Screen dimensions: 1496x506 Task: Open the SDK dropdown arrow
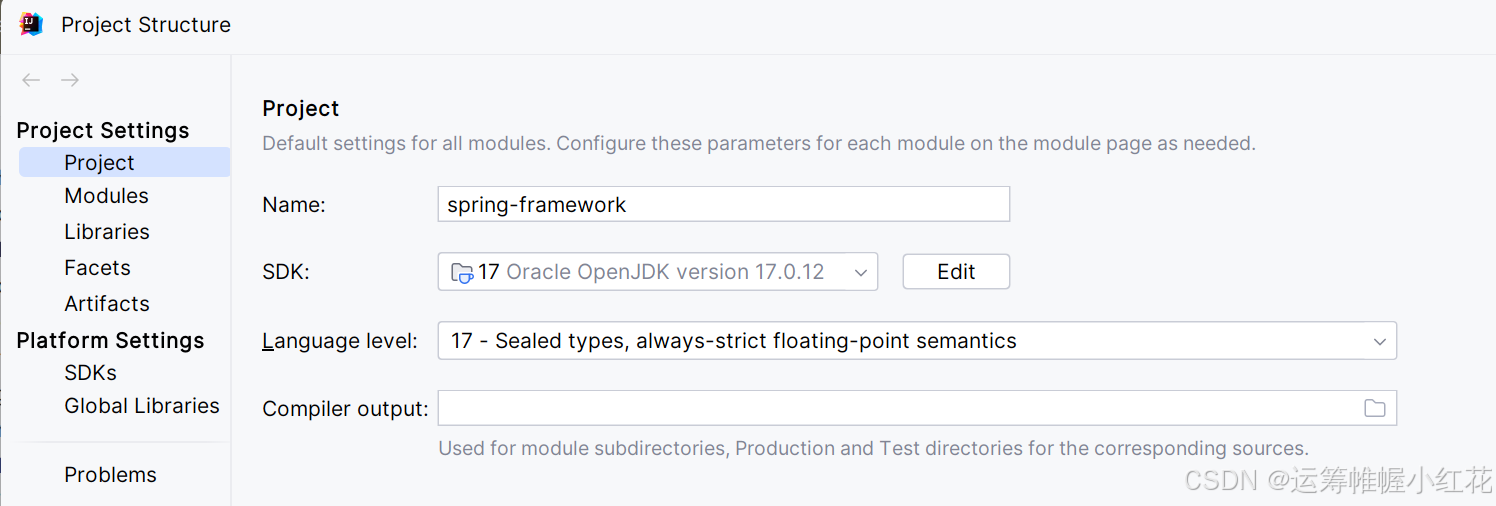coord(860,272)
